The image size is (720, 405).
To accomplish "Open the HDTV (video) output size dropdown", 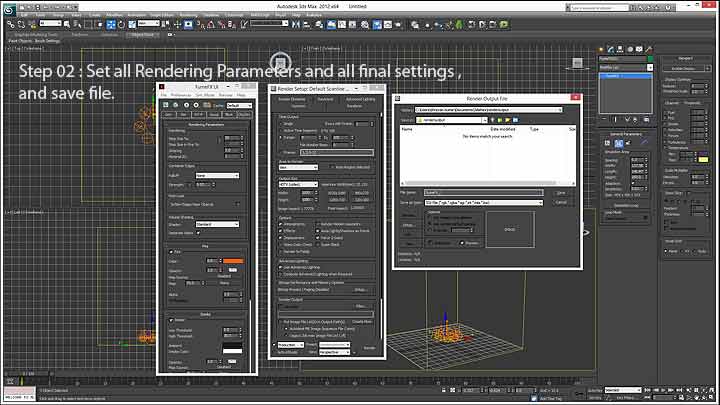I will (x=298, y=185).
